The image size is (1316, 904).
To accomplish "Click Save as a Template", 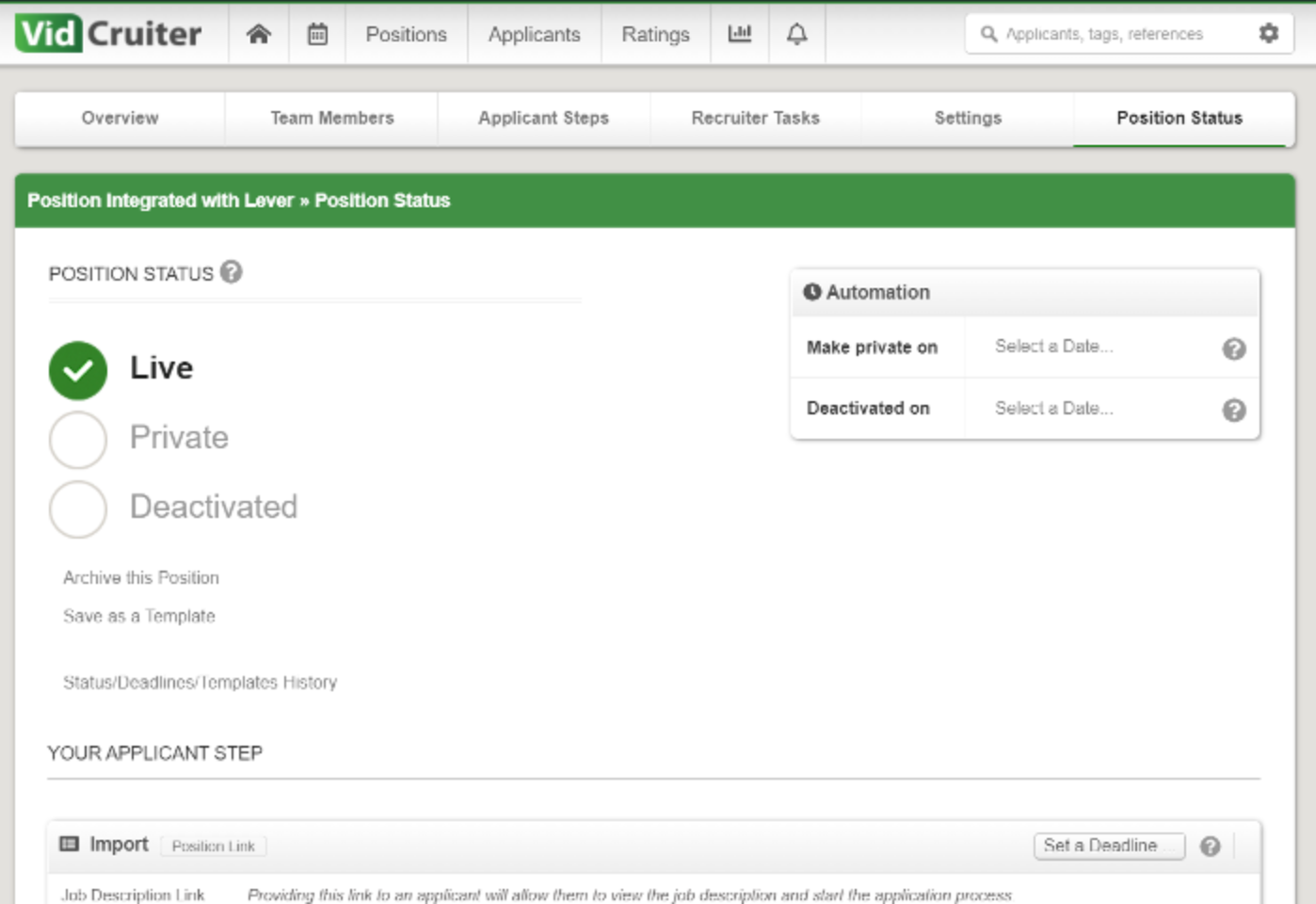I will 138,616.
